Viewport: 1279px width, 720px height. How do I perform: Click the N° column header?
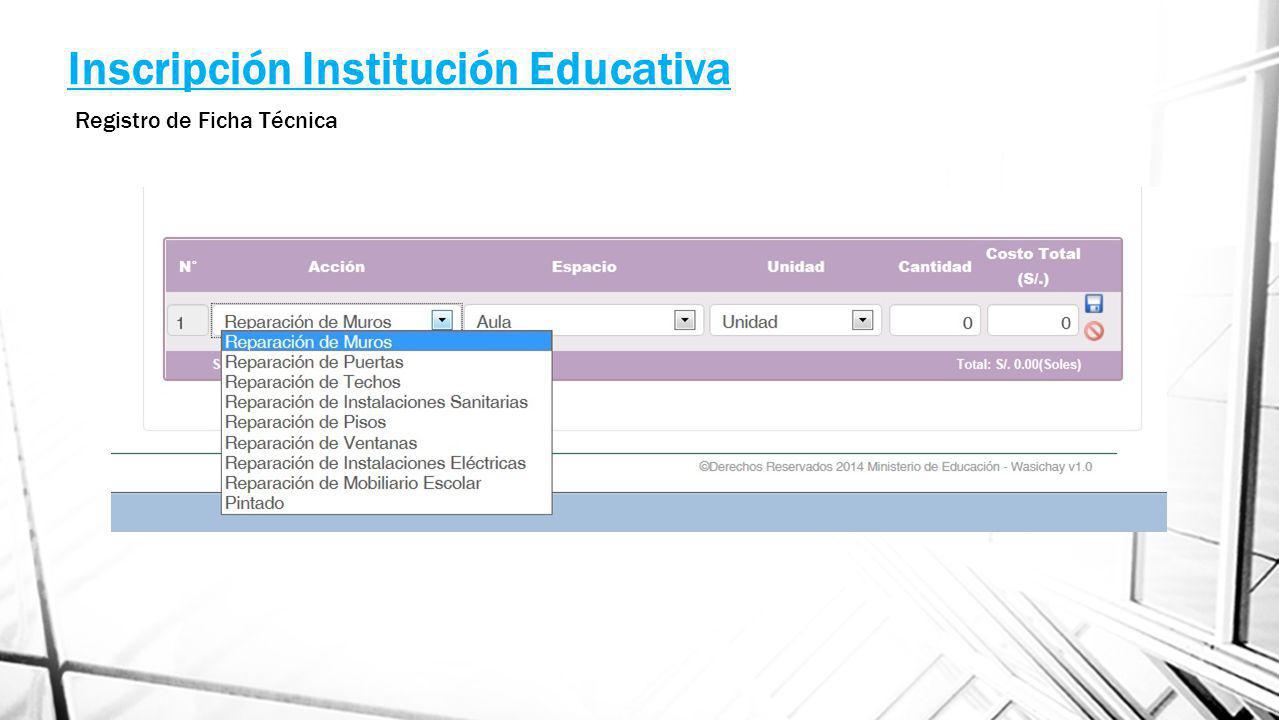(x=188, y=267)
